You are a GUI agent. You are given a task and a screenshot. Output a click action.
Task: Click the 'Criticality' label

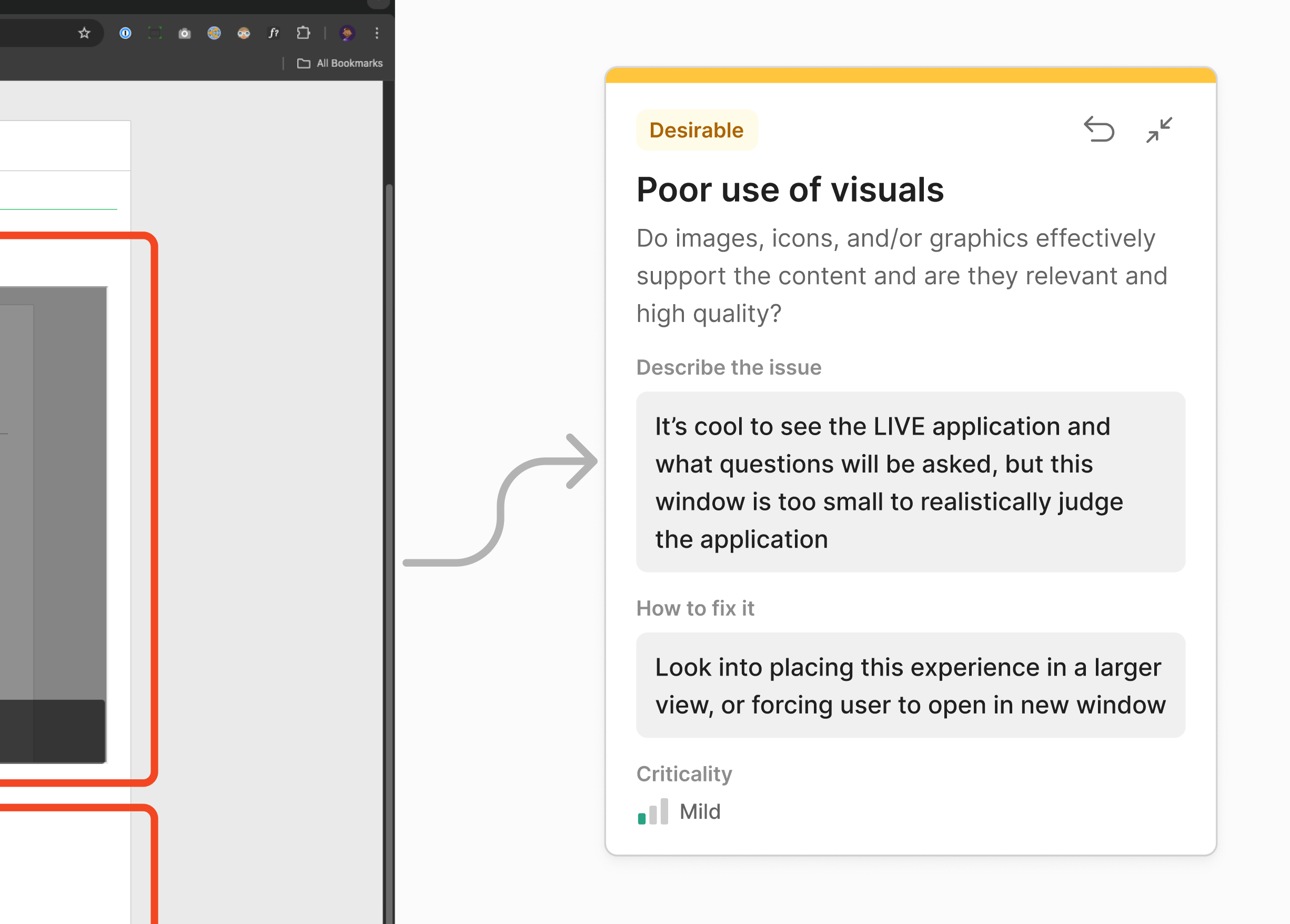(x=684, y=774)
